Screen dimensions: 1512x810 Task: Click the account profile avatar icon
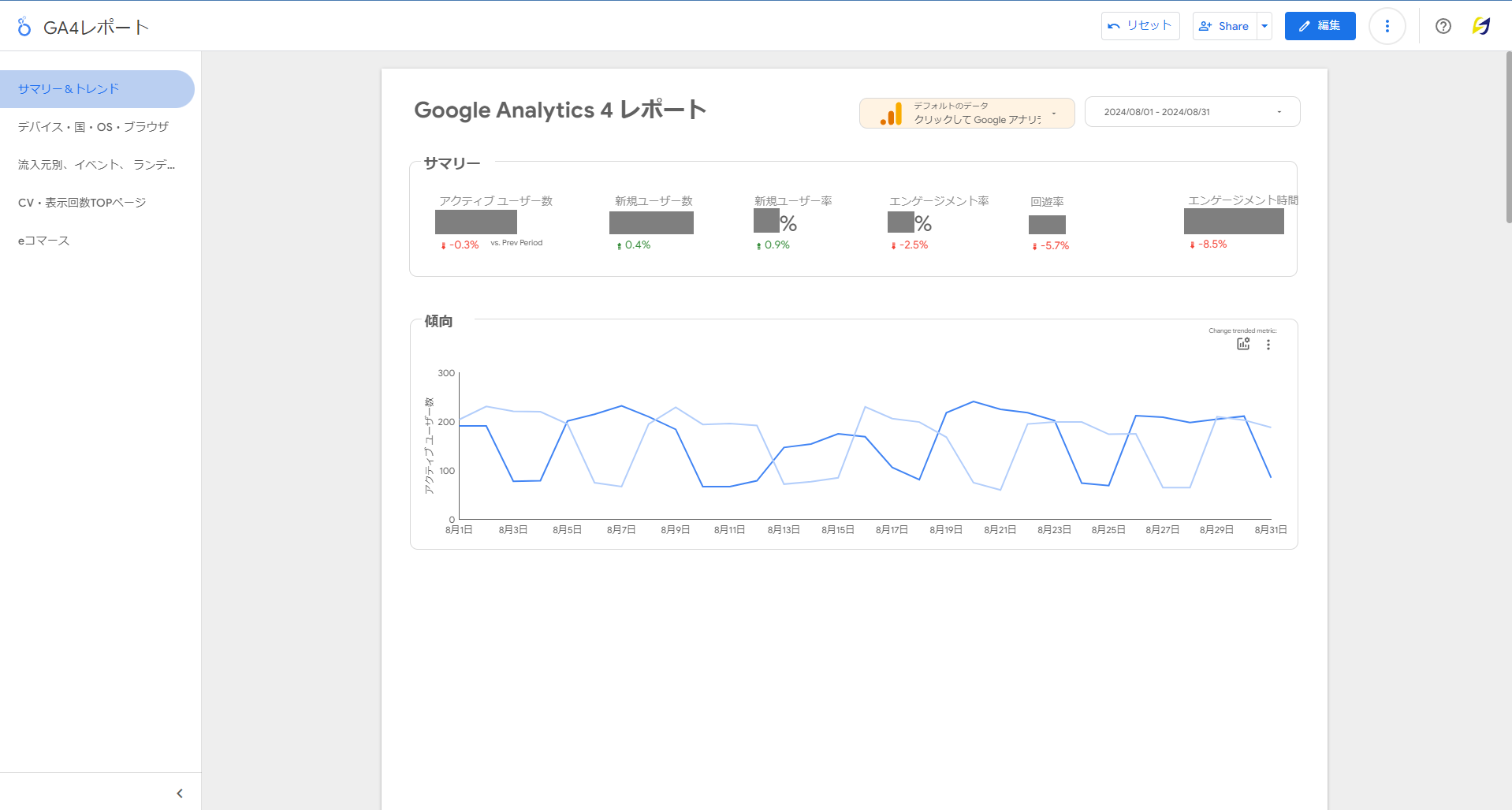[x=1480, y=26]
